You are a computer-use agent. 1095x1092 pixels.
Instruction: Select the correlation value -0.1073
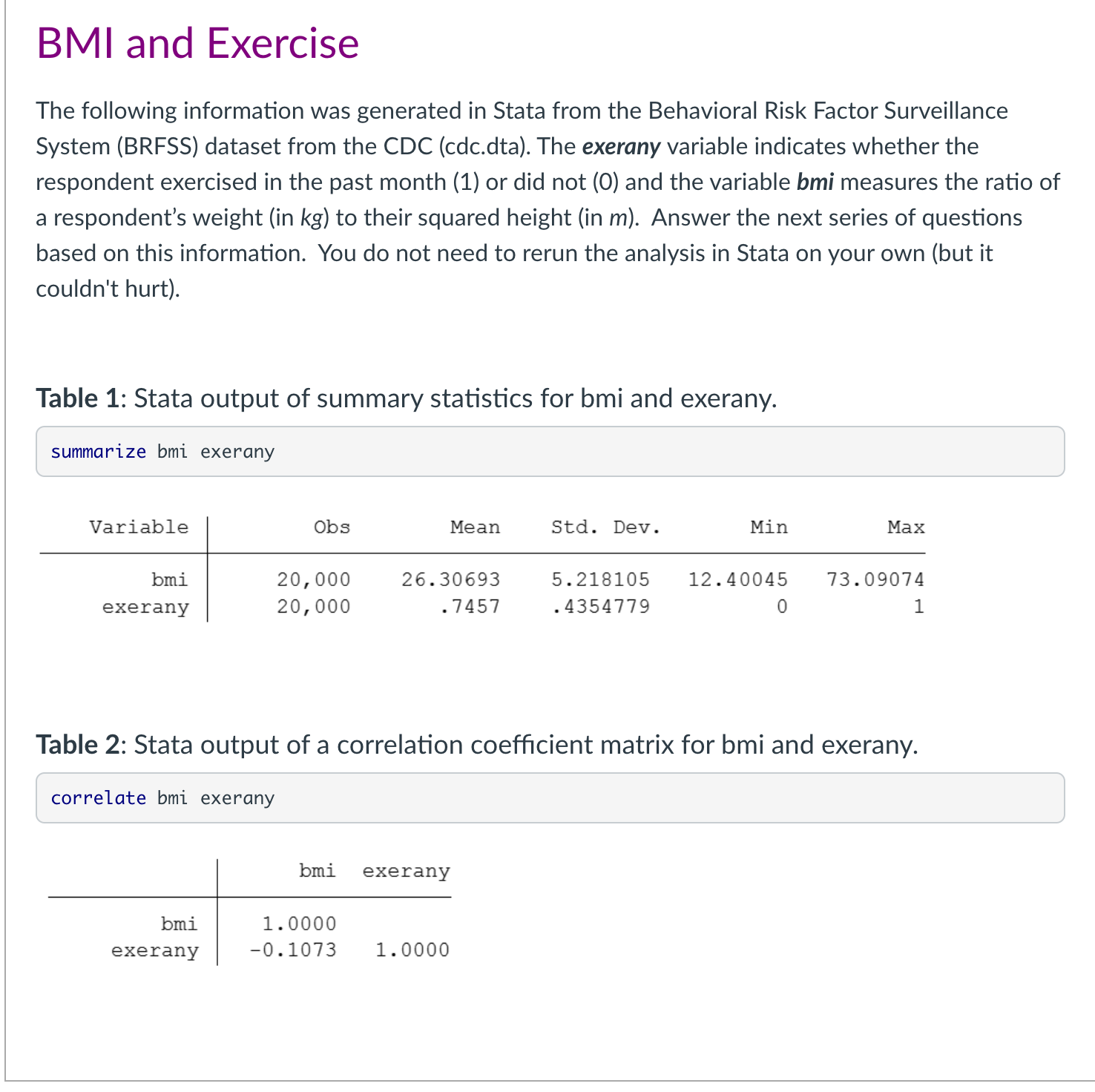[x=293, y=950]
